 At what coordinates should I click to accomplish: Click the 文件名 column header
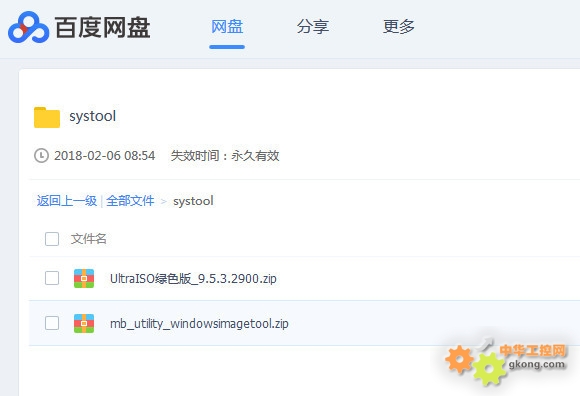coord(88,239)
